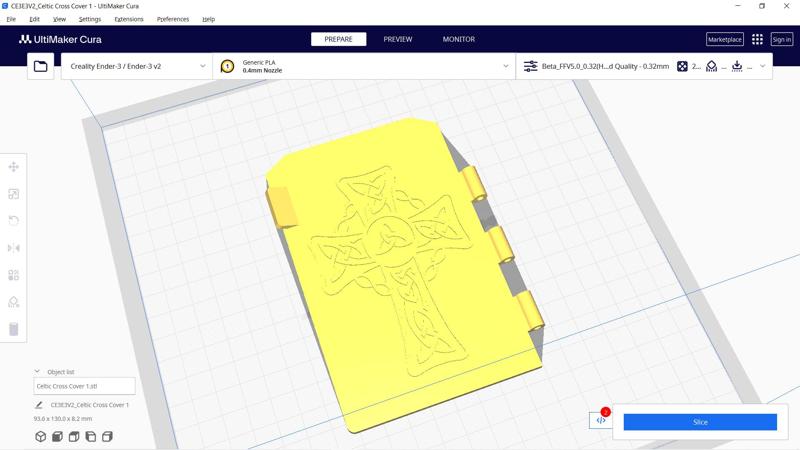Switch to left side view cube icon

pyautogui.click(x=91, y=436)
